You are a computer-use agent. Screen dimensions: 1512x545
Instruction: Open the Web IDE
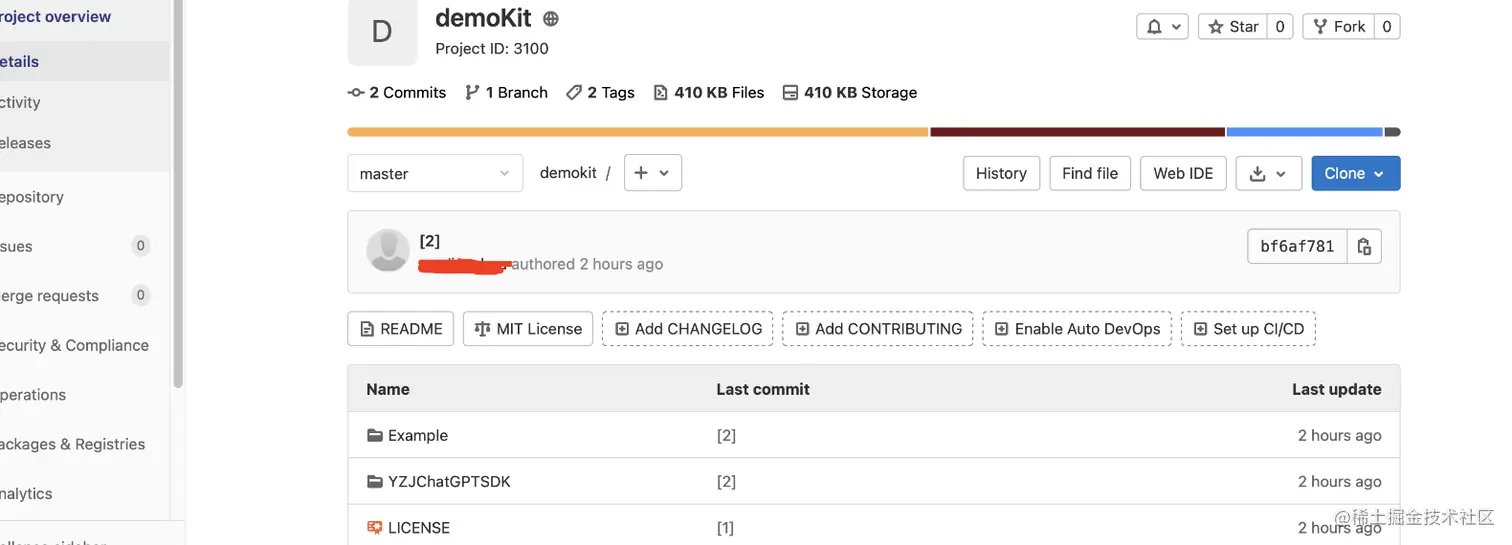[x=1183, y=173]
